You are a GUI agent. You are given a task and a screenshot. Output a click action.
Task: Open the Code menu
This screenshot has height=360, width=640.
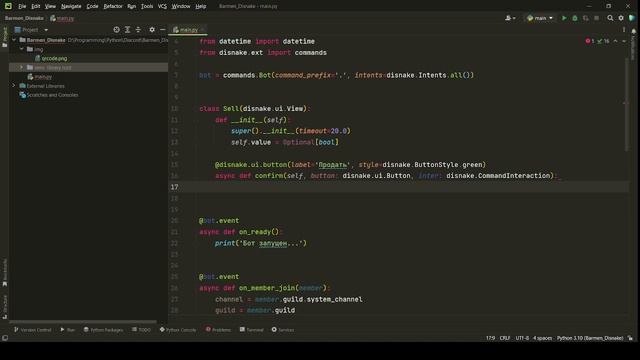[92, 7]
